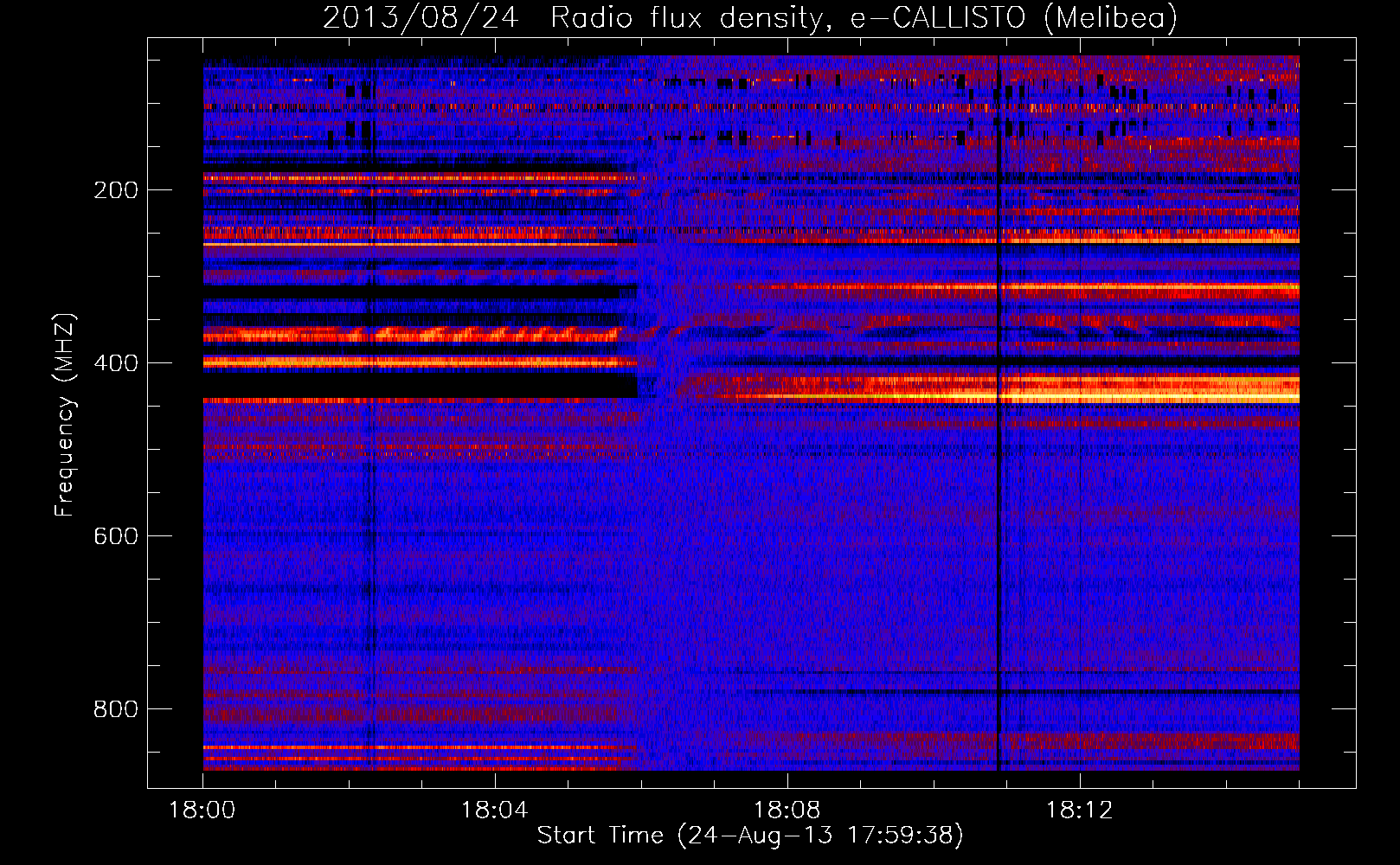1400x865 pixels.
Task: Click the plot title 'Radio flux density, e-CALLISTO (Melibea)'
Action: (x=864, y=17)
